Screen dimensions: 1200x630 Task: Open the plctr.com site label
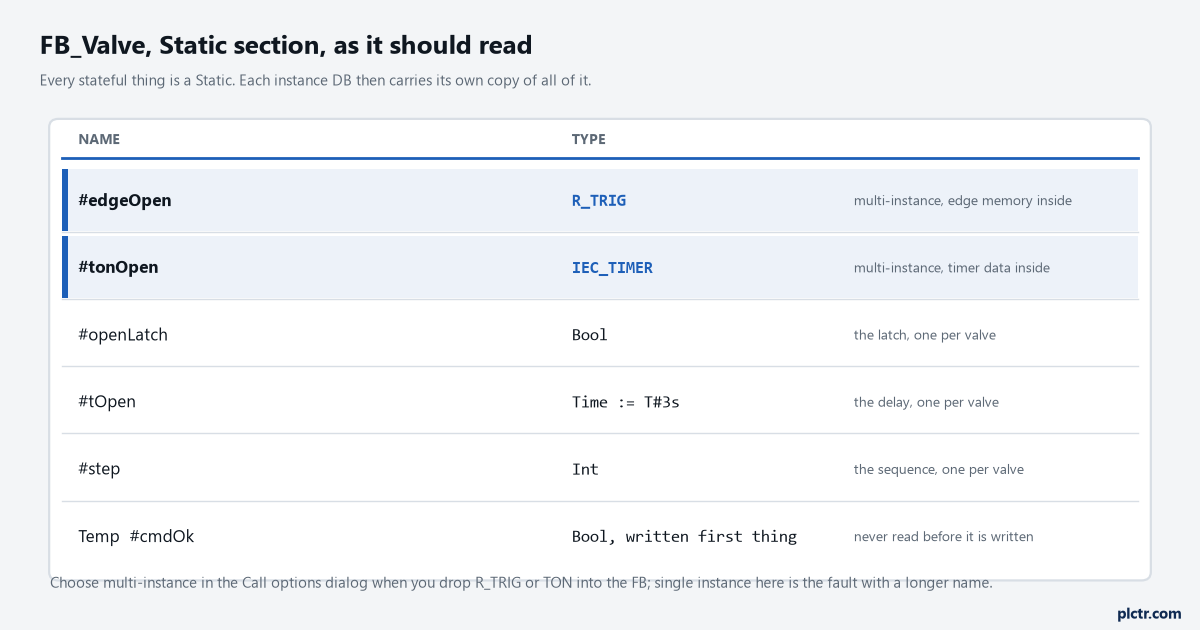1149,613
